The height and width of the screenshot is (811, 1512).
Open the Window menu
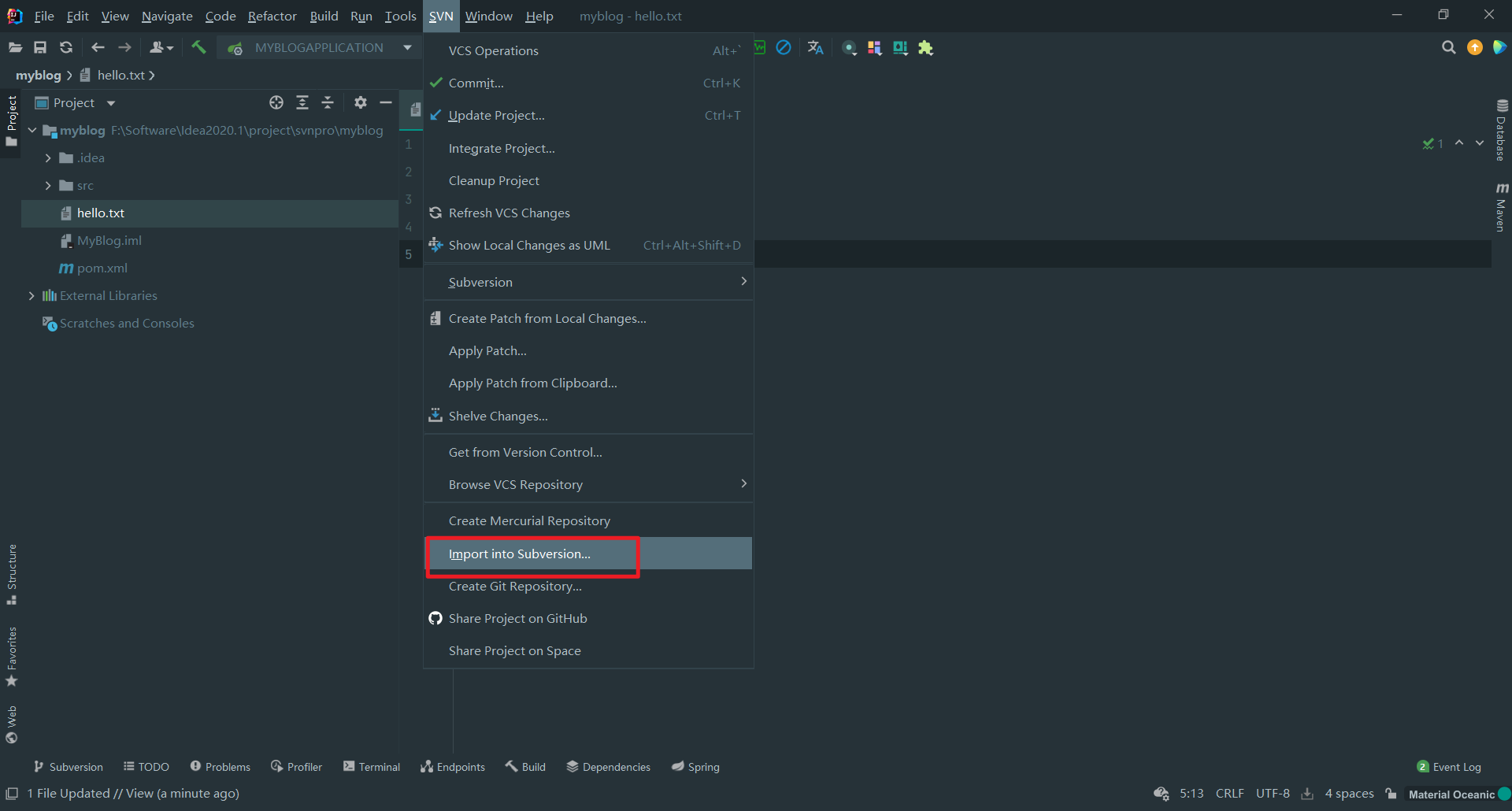[488, 16]
